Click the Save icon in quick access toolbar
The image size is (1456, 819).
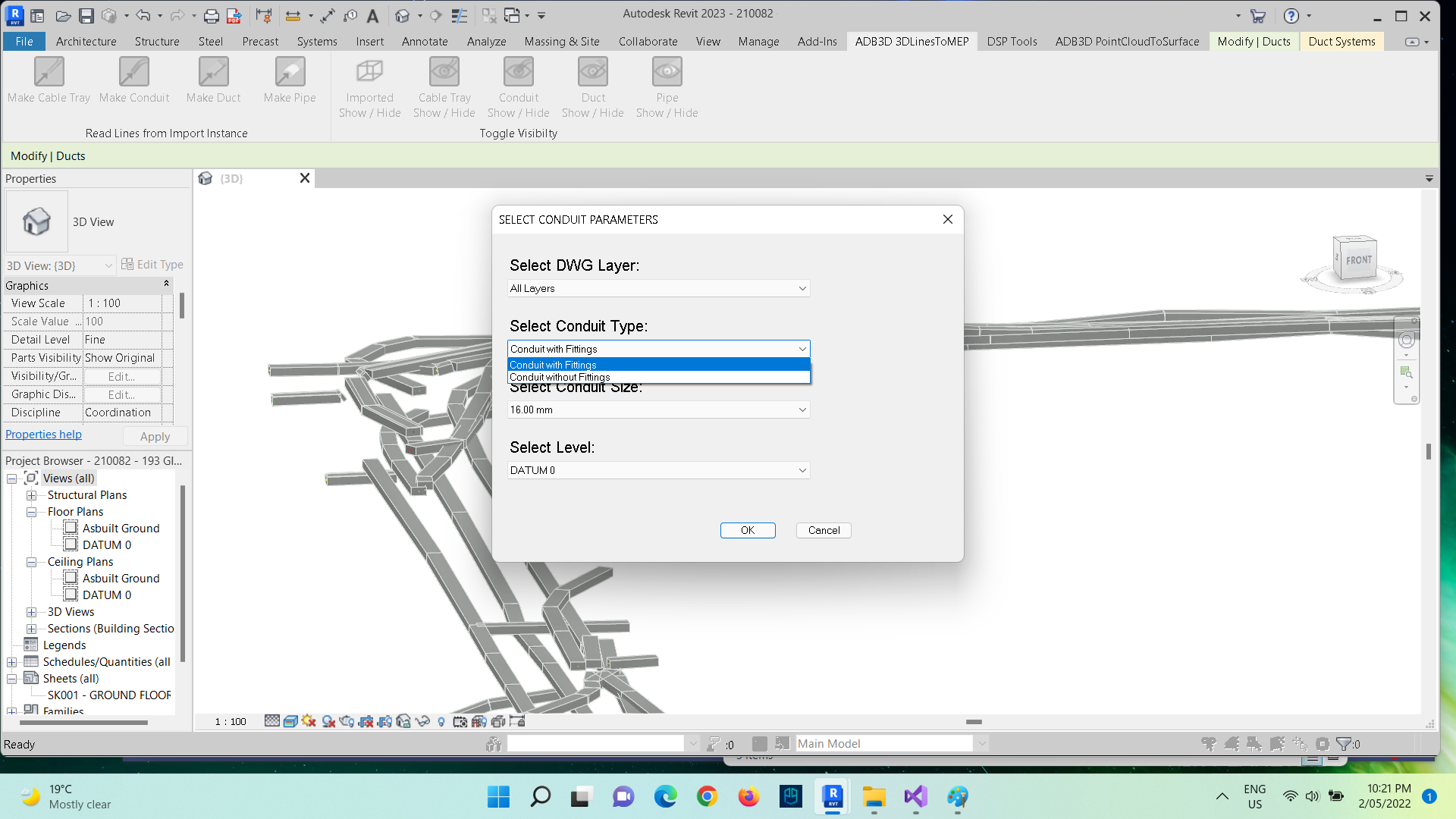(86, 15)
